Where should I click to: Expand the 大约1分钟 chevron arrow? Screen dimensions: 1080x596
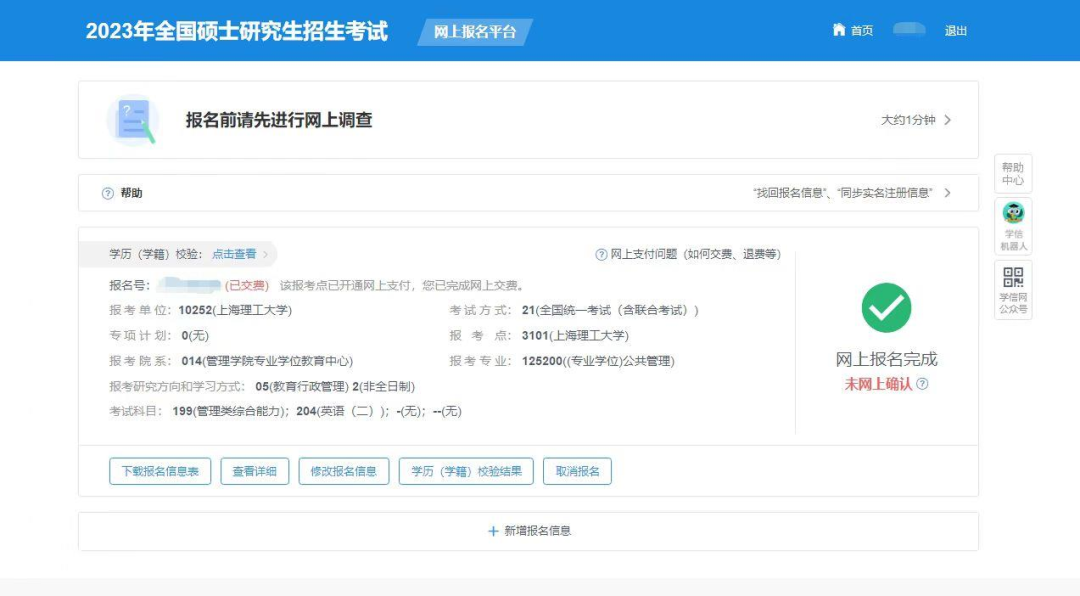[948, 120]
